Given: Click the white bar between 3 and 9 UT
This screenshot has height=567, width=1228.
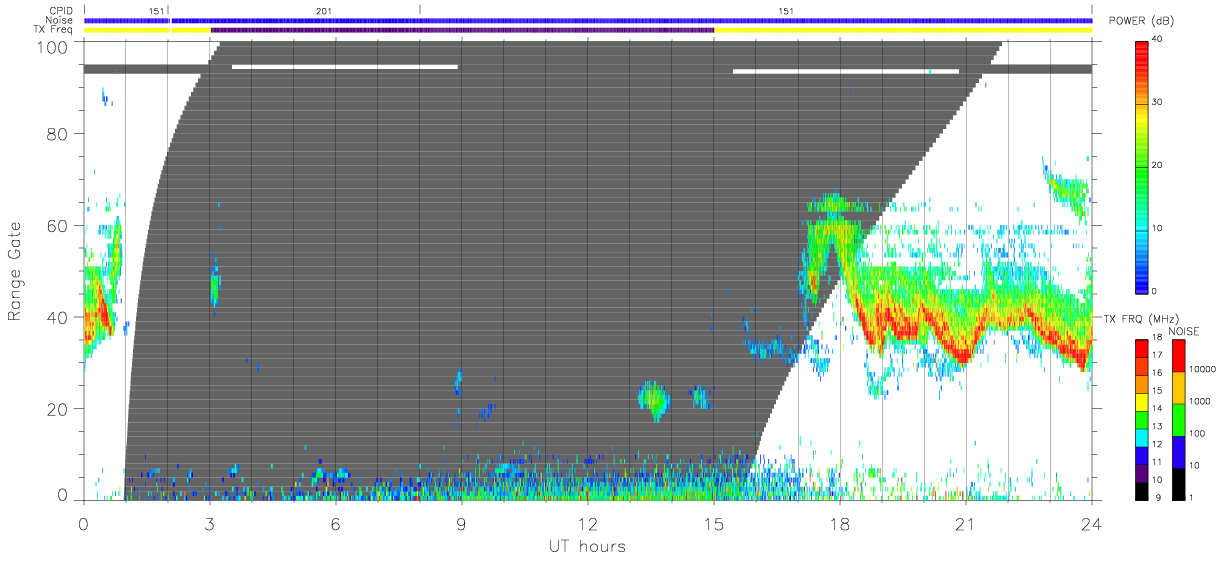Looking at the screenshot, I should pos(344,67).
